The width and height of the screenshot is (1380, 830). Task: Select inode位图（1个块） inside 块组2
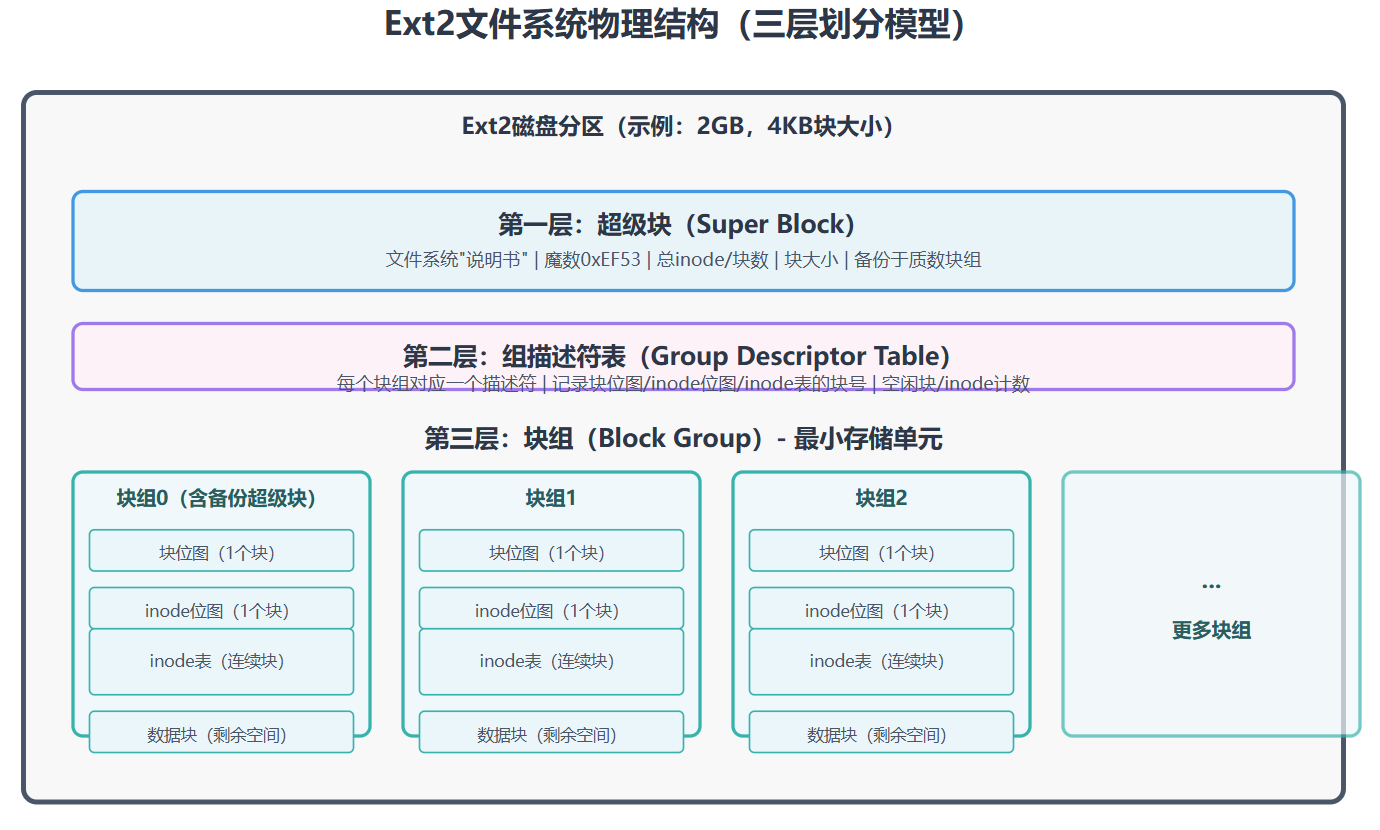pyautogui.click(x=881, y=609)
